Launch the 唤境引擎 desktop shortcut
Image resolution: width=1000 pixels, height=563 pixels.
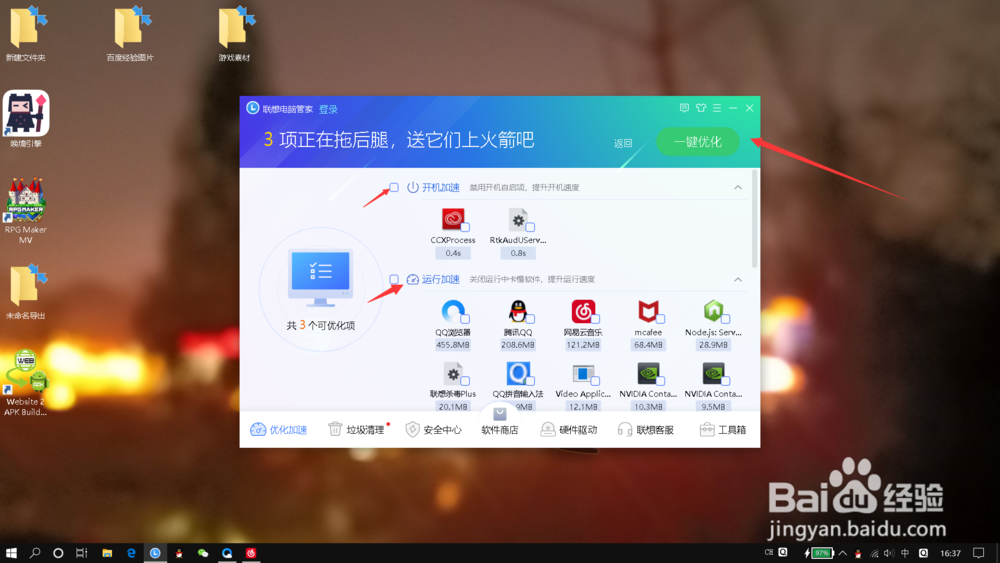point(26,119)
